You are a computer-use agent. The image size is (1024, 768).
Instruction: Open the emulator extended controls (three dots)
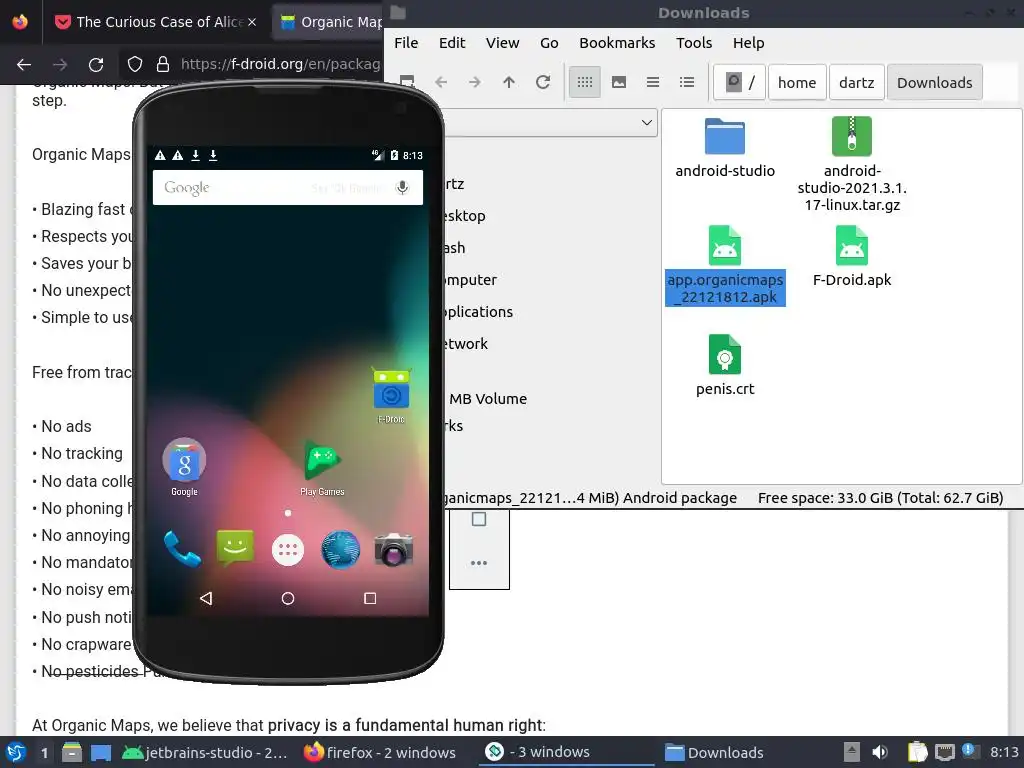(479, 563)
